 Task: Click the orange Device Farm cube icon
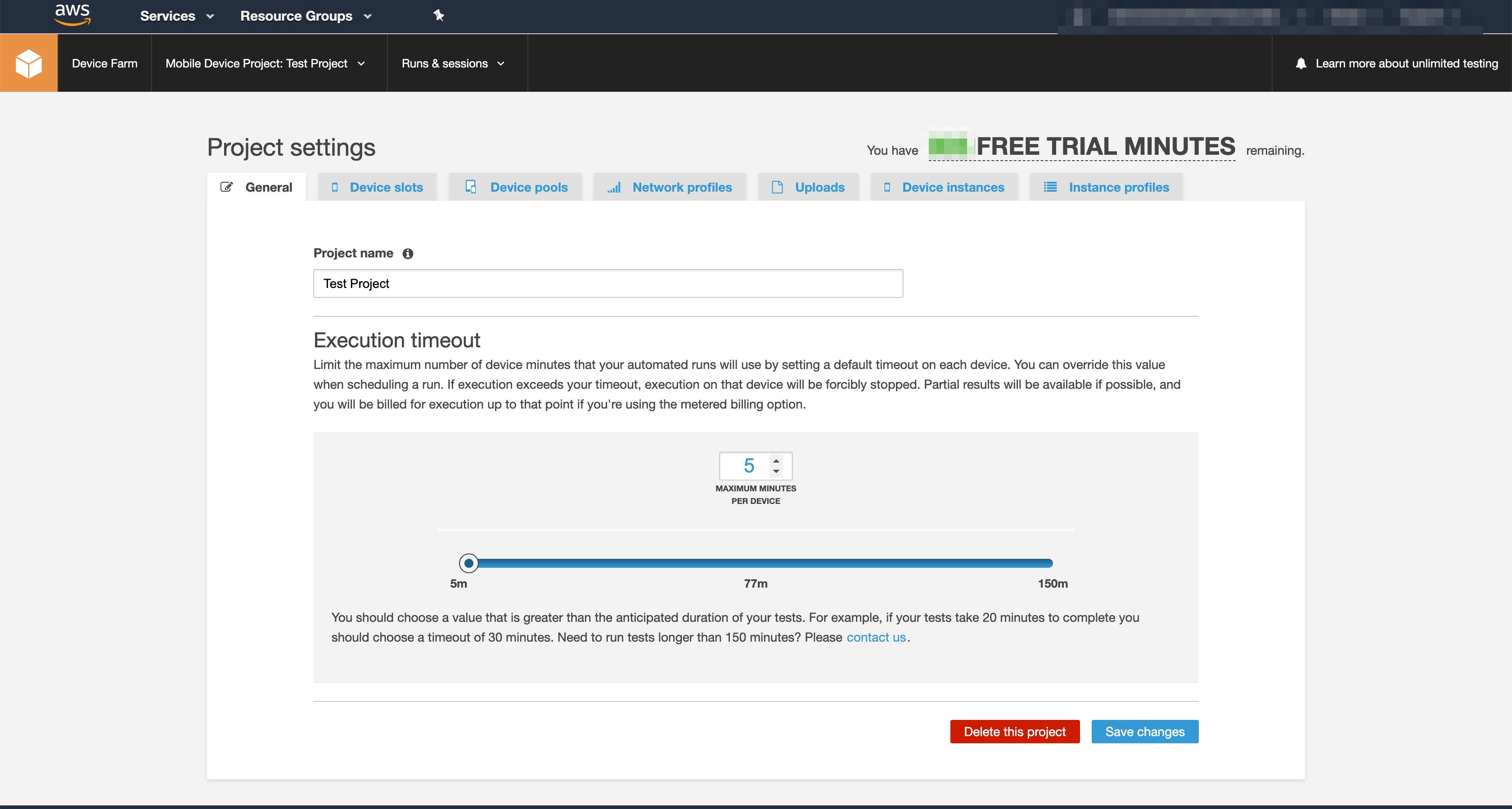pyautogui.click(x=29, y=63)
